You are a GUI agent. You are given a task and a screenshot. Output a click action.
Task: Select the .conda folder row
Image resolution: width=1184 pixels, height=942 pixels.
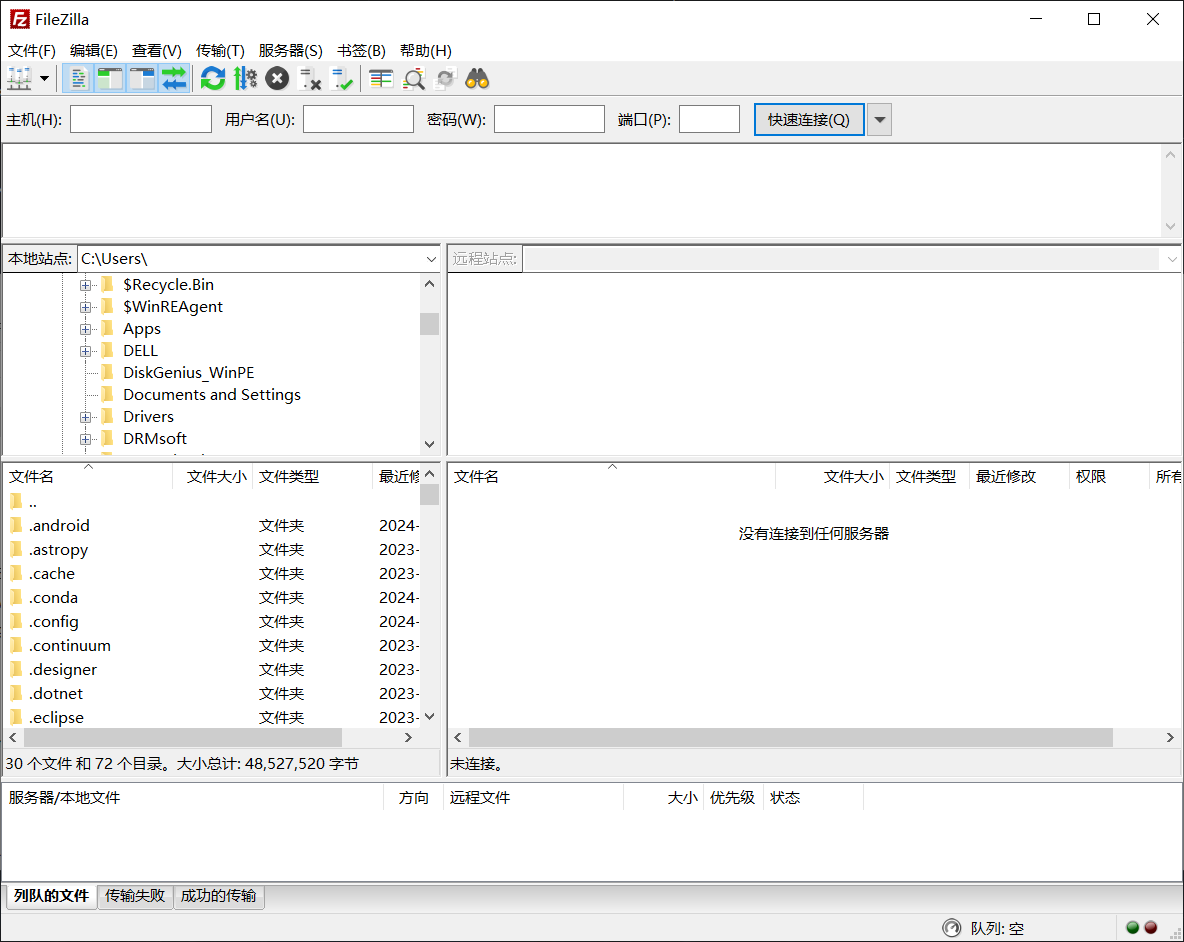click(213, 598)
